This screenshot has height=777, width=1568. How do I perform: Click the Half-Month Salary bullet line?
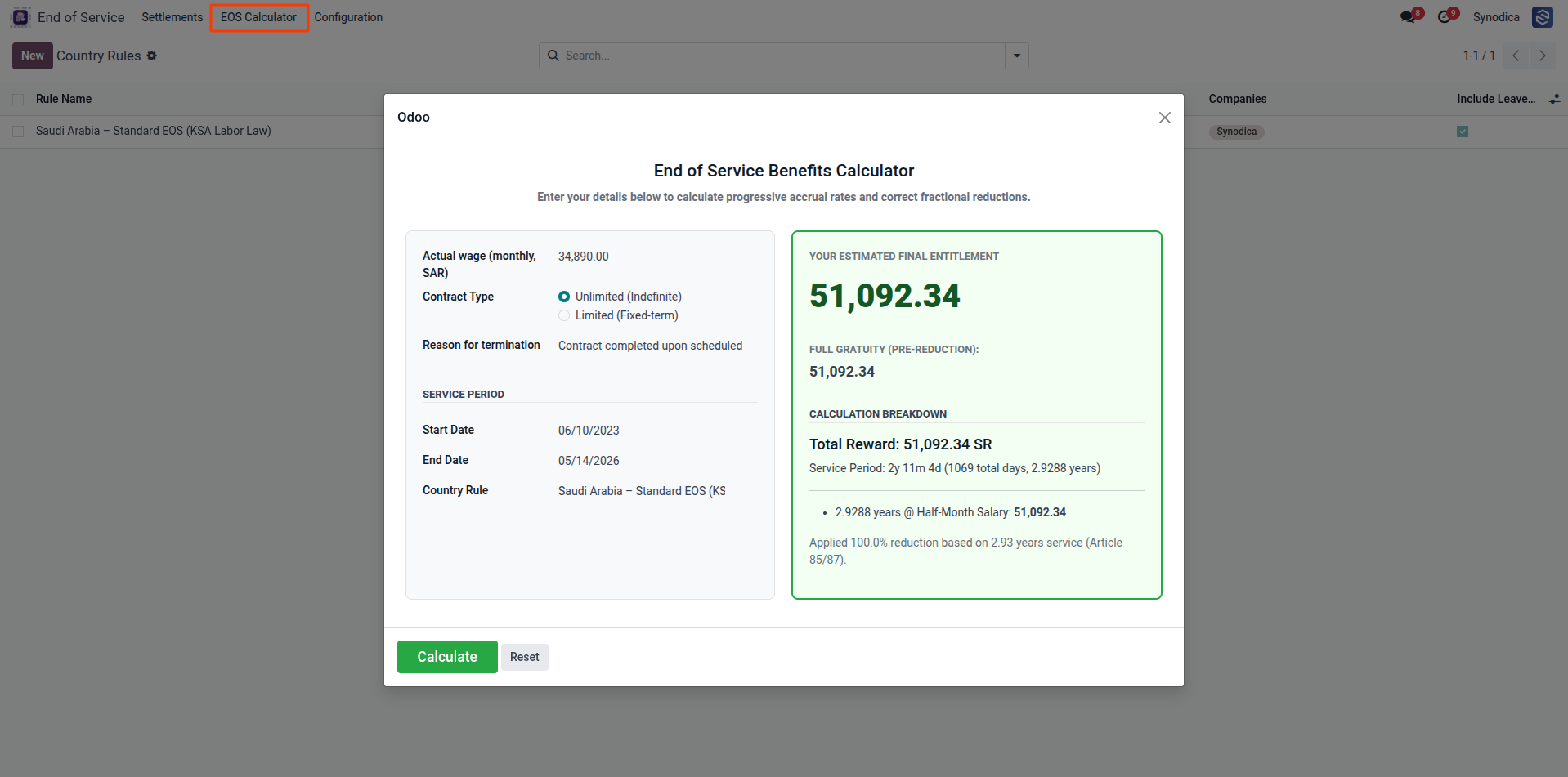coord(950,512)
